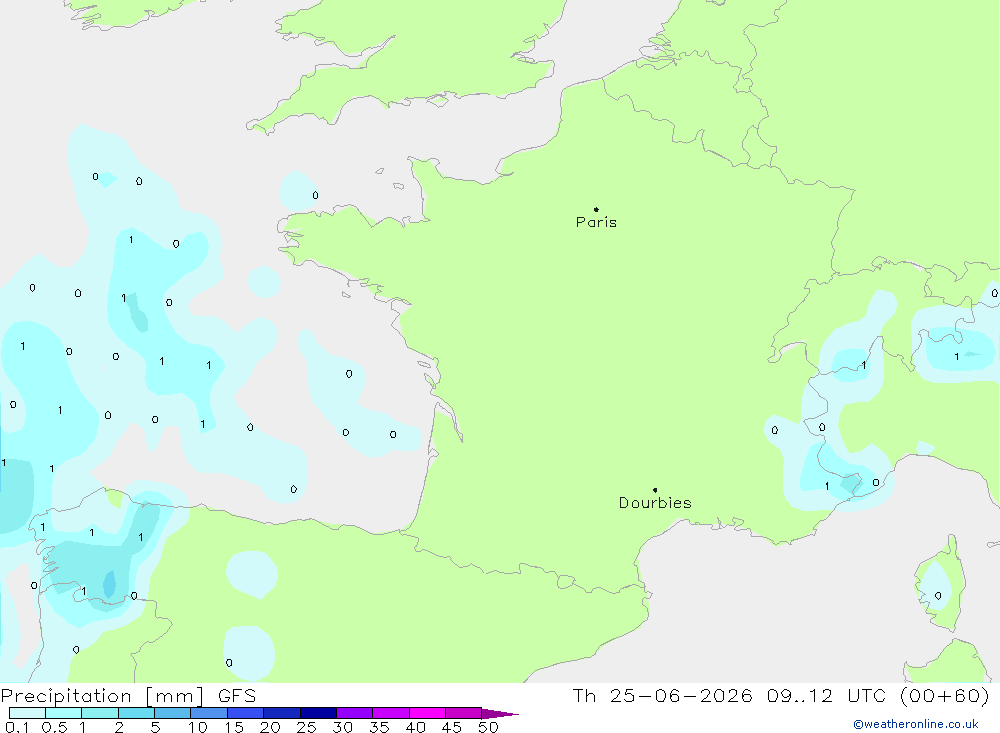Click the "(00+60)" forecast offset text

pyautogui.click(x=945, y=696)
